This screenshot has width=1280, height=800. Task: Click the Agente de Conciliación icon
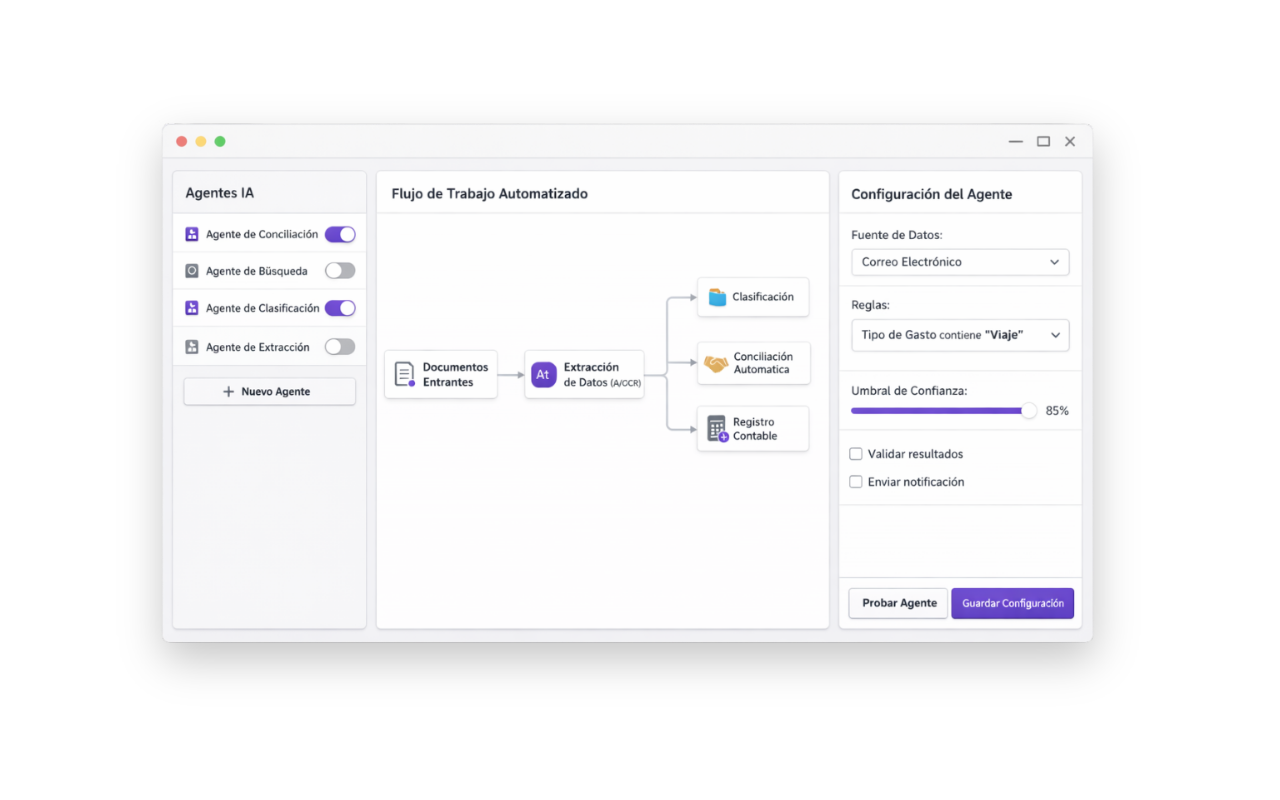point(192,235)
